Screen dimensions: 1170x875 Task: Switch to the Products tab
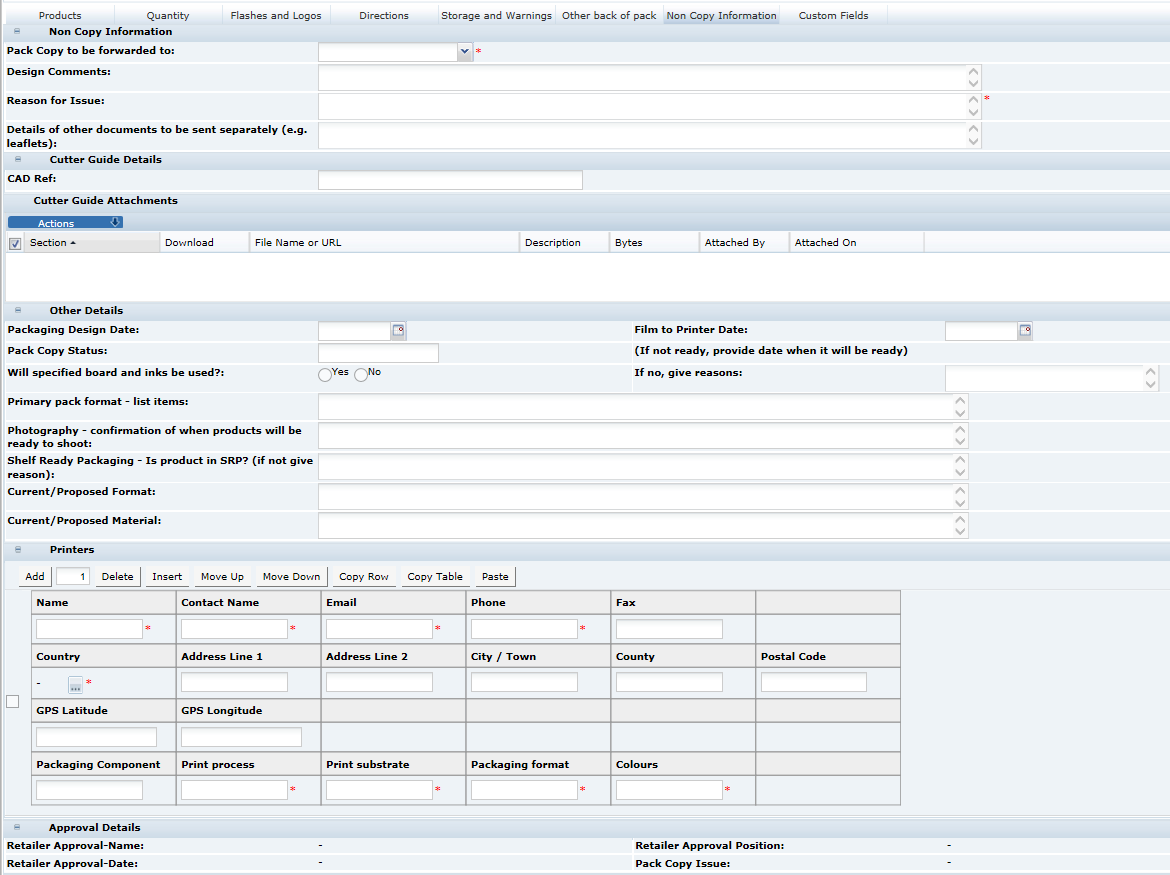click(x=60, y=14)
